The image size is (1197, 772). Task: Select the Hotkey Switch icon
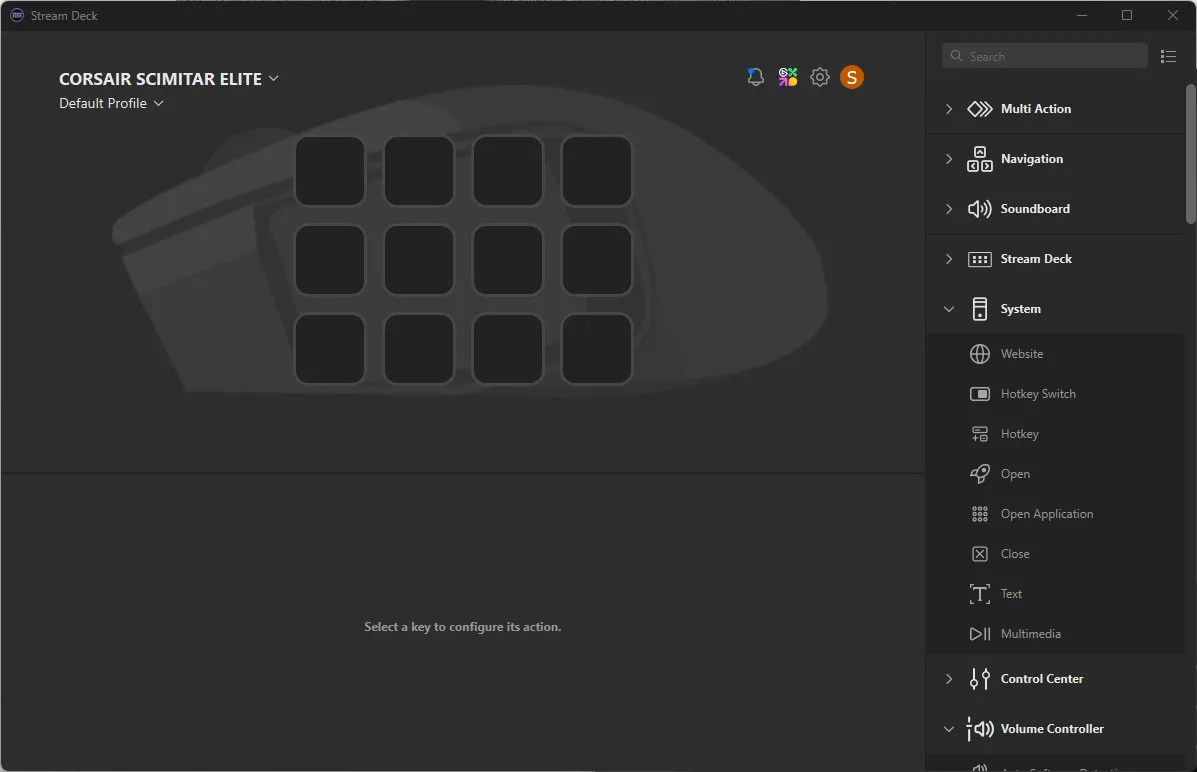pos(979,394)
